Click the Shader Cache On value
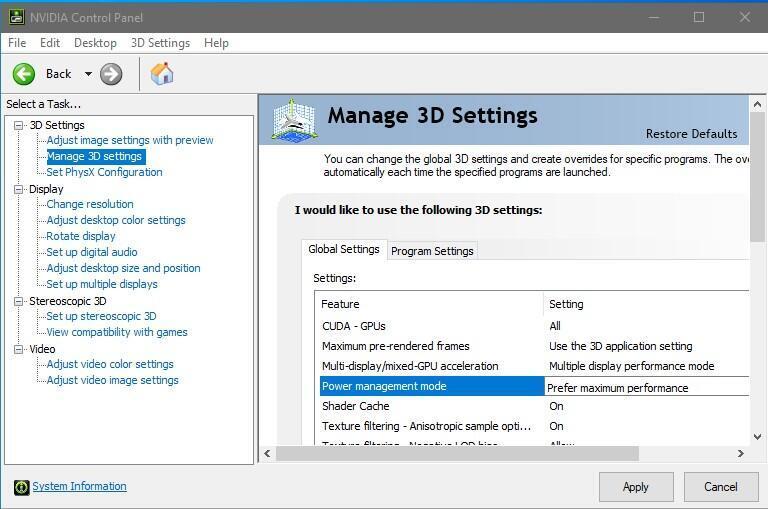Image resolution: width=768 pixels, height=509 pixels. click(556, 406)
